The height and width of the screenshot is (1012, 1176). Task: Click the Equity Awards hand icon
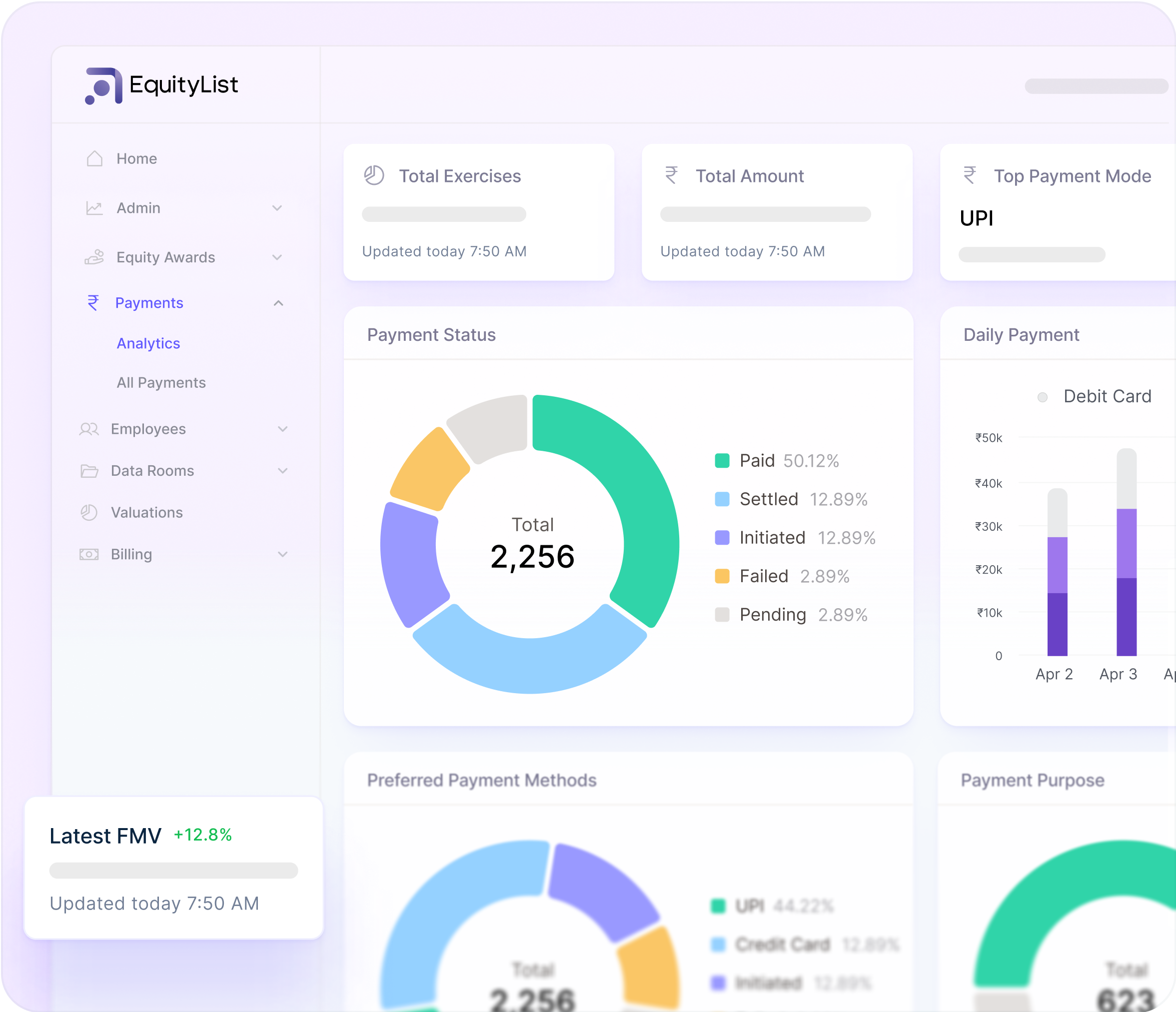point(94,257)
